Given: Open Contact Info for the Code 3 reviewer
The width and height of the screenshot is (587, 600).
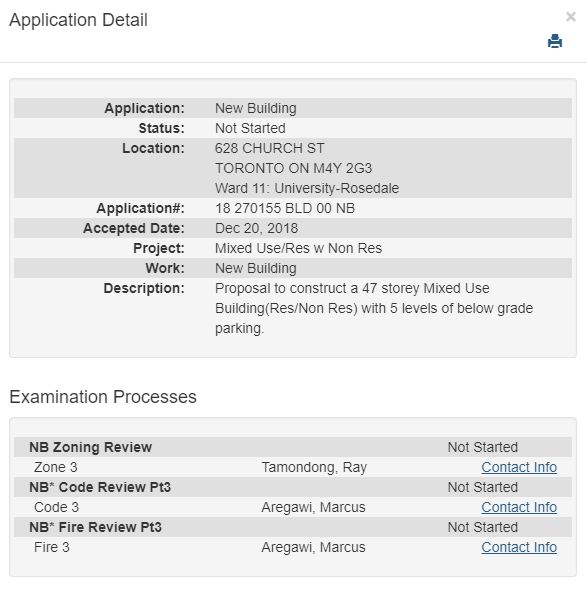Looking at the screenshot, I should [x=519, y=507].
